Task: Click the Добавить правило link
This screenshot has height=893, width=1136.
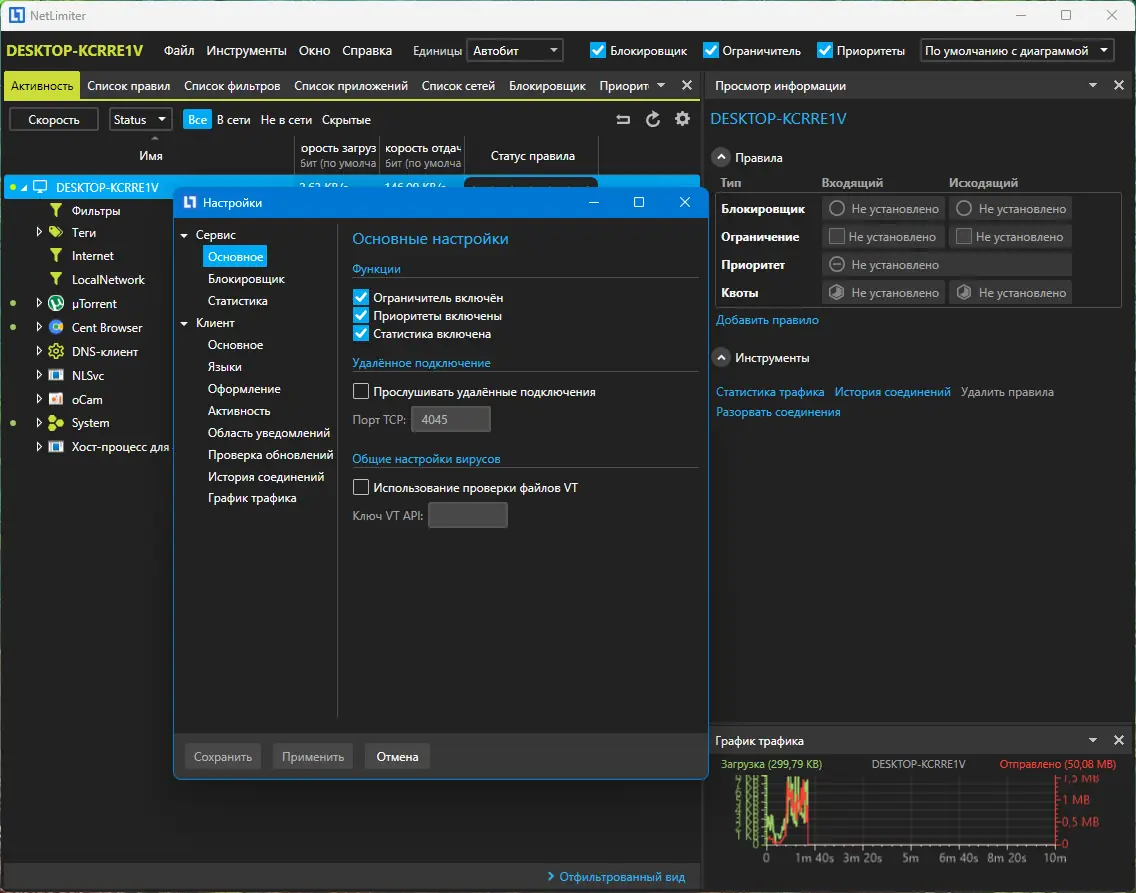Action: point(767,320)
